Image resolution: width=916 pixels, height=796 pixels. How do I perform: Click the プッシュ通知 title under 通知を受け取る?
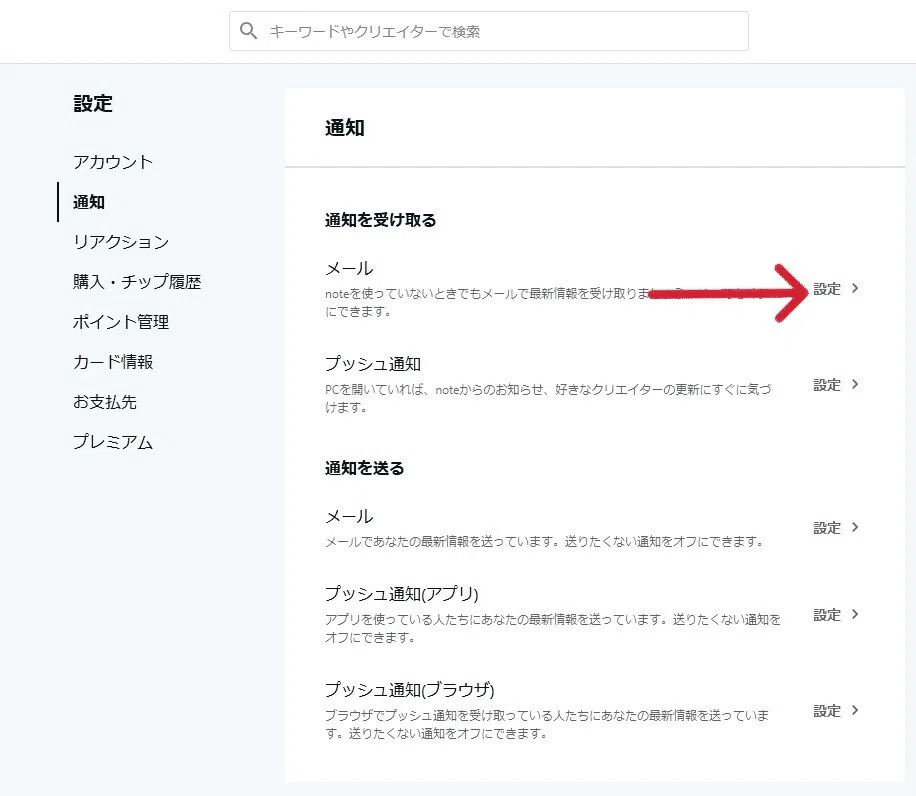[x=373, y=364]
